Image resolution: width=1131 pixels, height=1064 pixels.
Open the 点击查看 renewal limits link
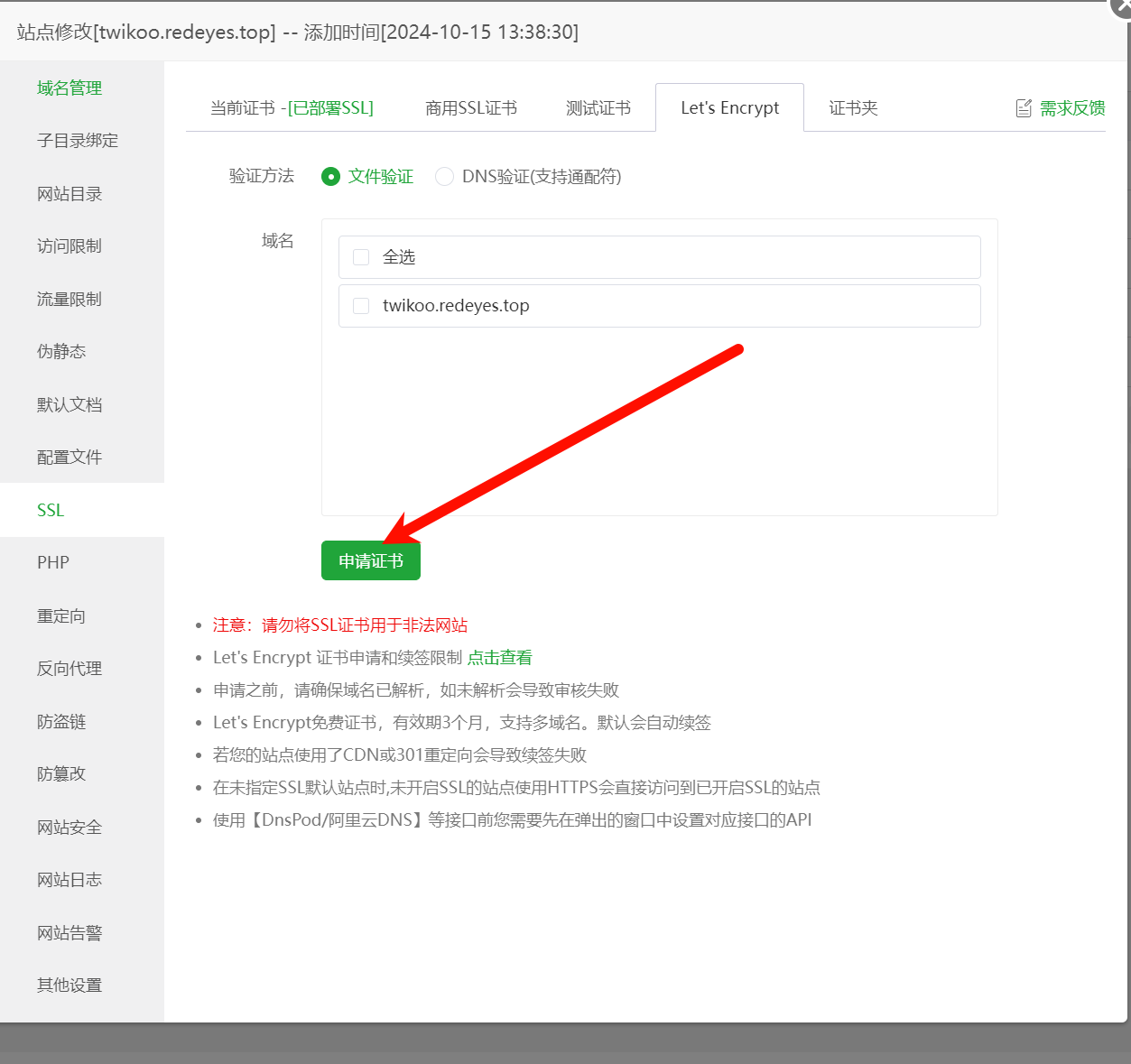tap(498, 657)
